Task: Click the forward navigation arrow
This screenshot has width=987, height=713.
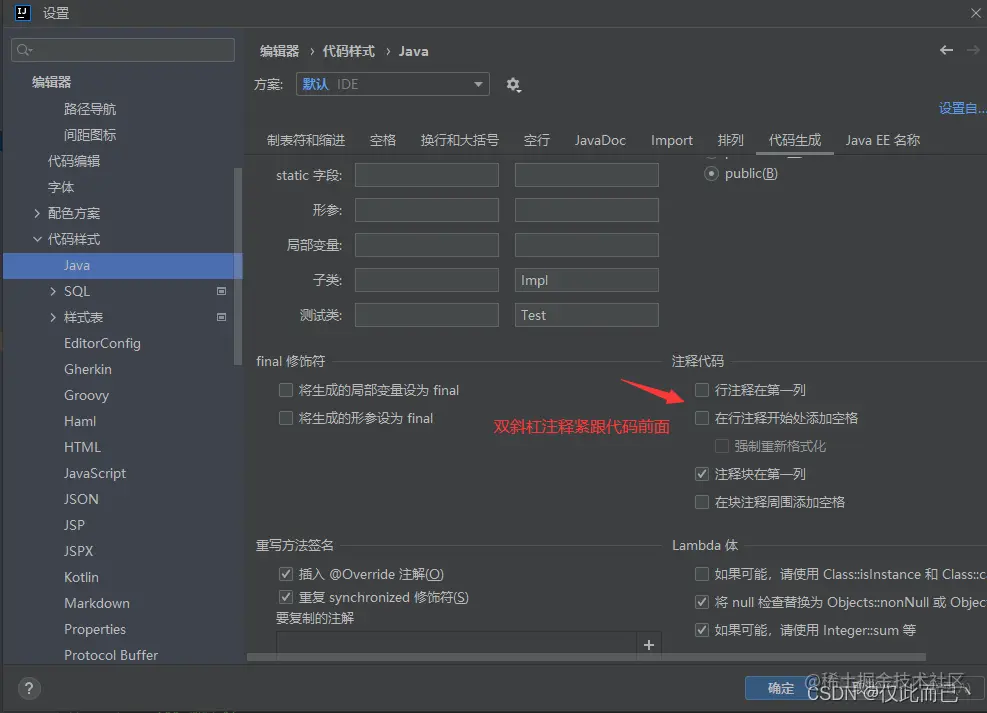Action: point(973,50)
